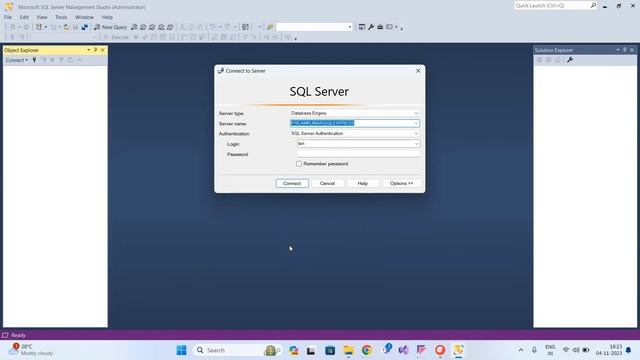Open the Help menu in menu bar

click(x=107, y=17)
